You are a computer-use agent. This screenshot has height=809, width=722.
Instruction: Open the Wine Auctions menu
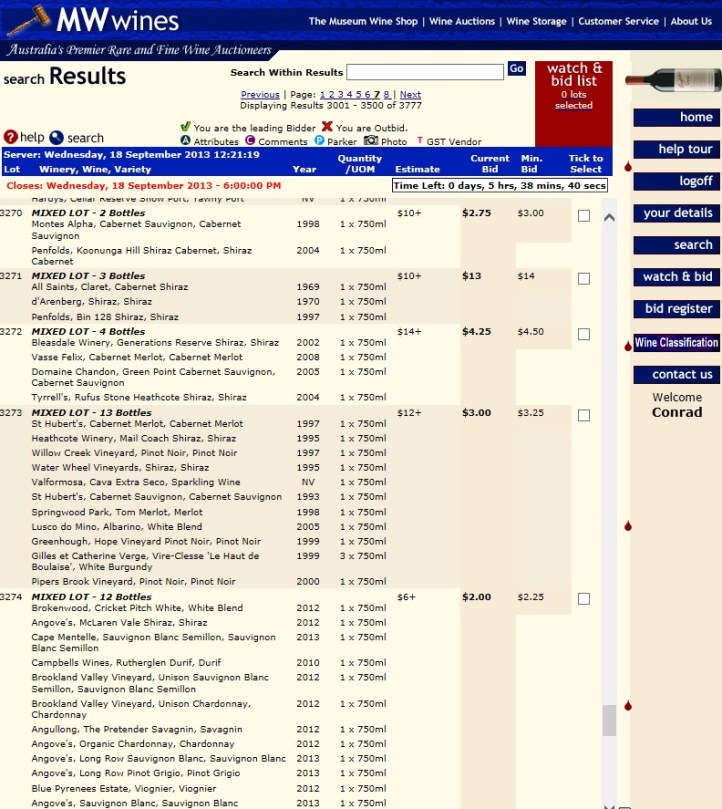pos(462,21)
